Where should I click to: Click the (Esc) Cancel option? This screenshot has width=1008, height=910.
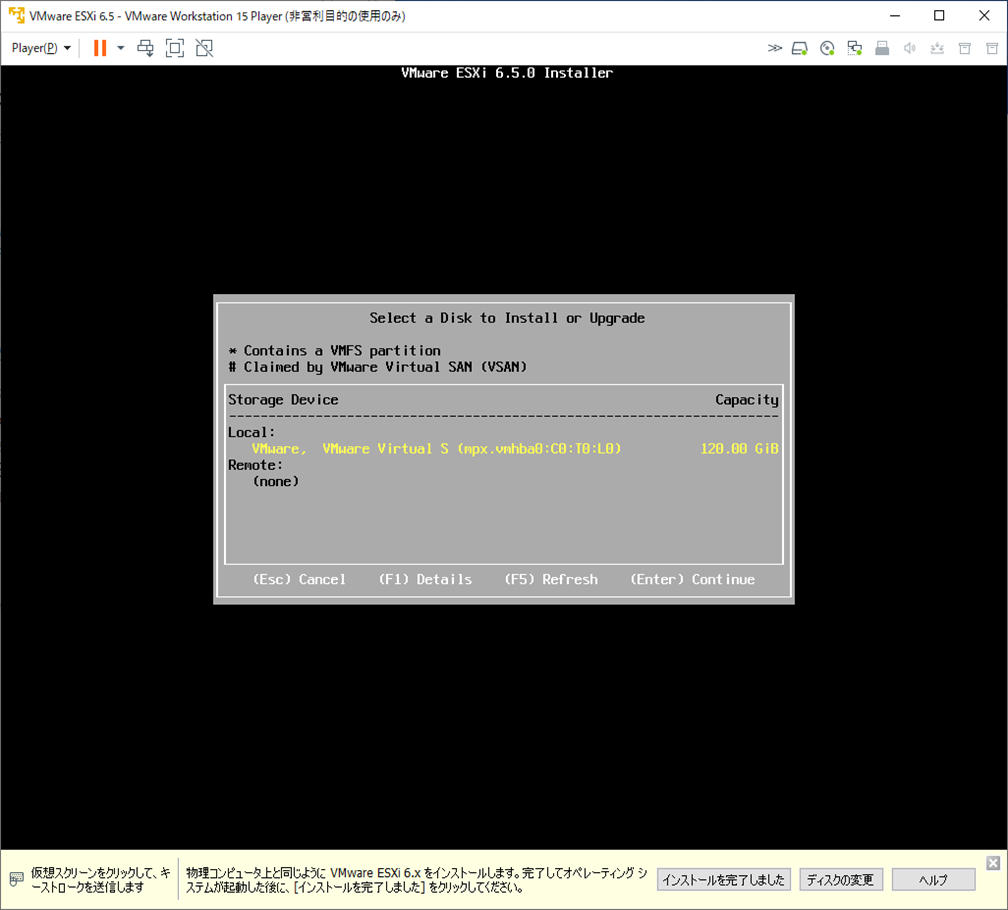pos(300,579)
